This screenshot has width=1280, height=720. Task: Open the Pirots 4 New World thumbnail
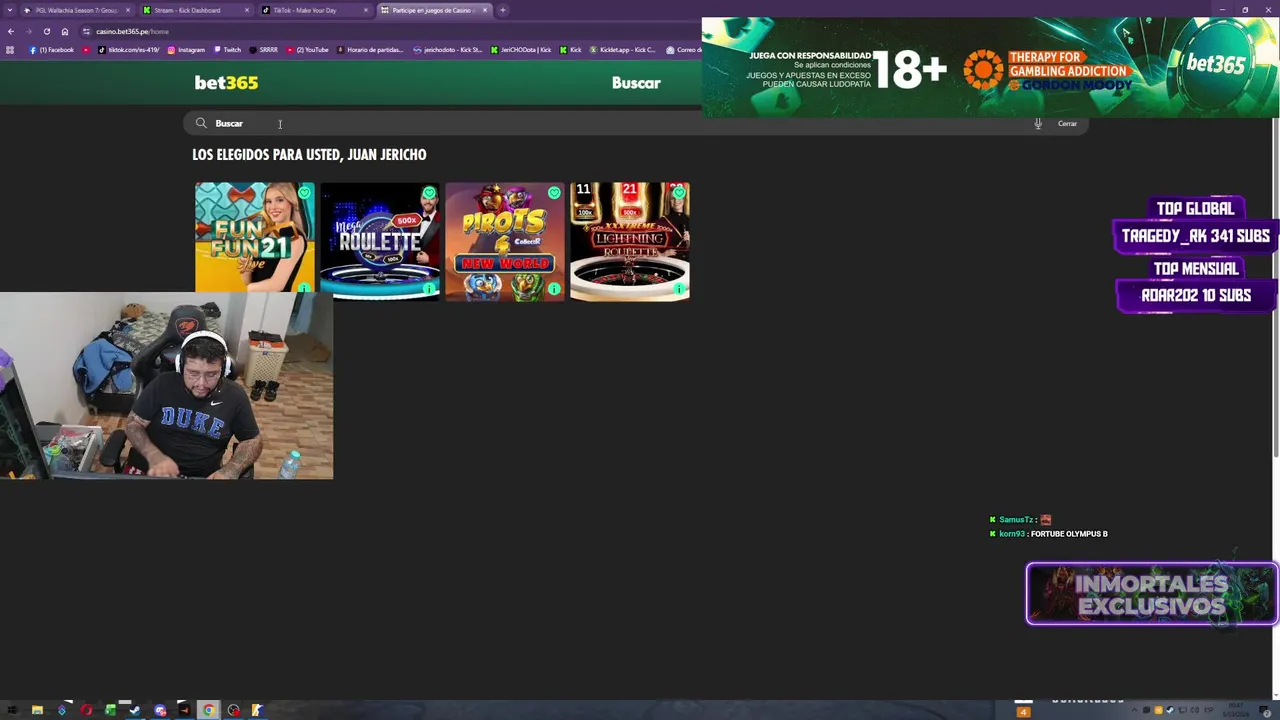click(x=504, y=241)
